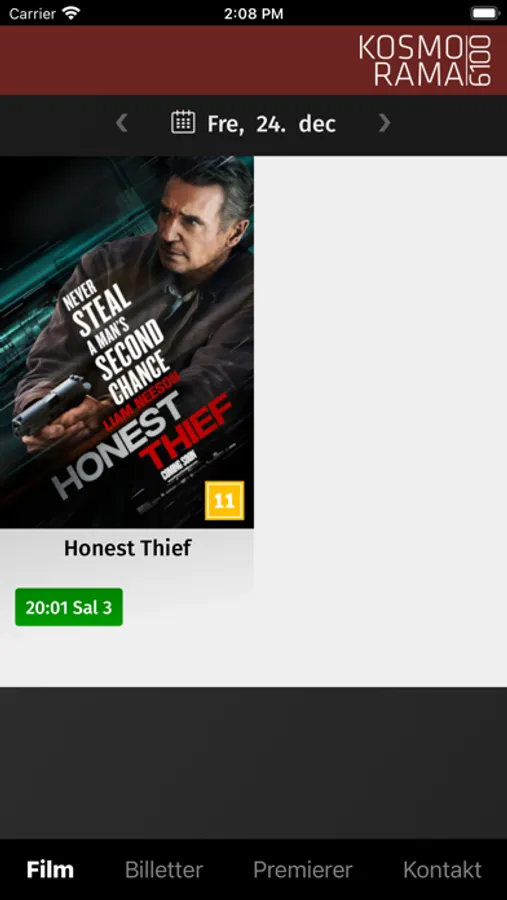Book the 20:01 Sal 3 showtime
Viewport: 507px width, 900px height.
pos(69,607)
